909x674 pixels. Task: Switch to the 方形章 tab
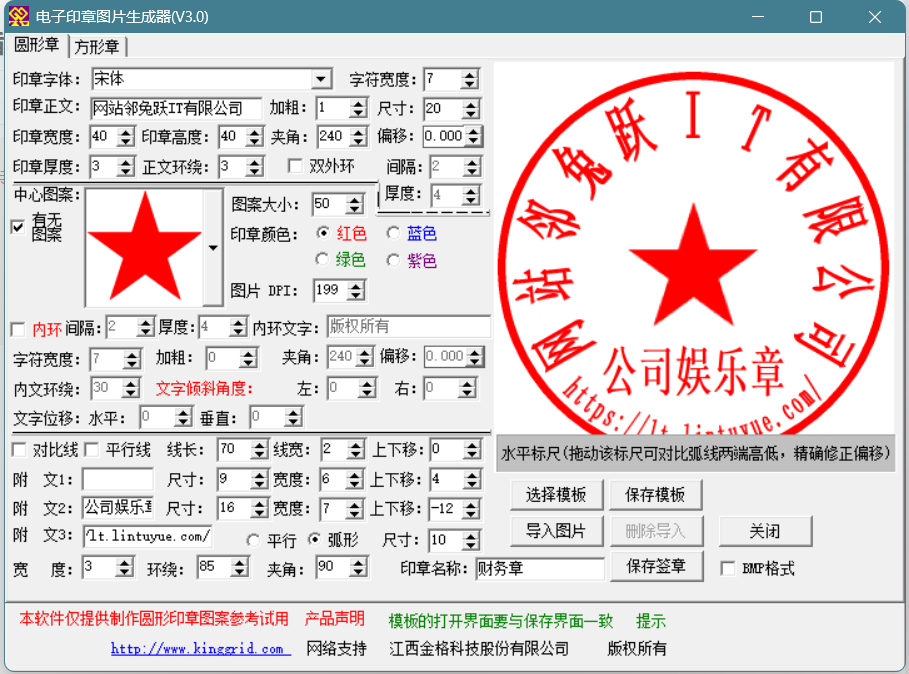(x=97, y=47)
